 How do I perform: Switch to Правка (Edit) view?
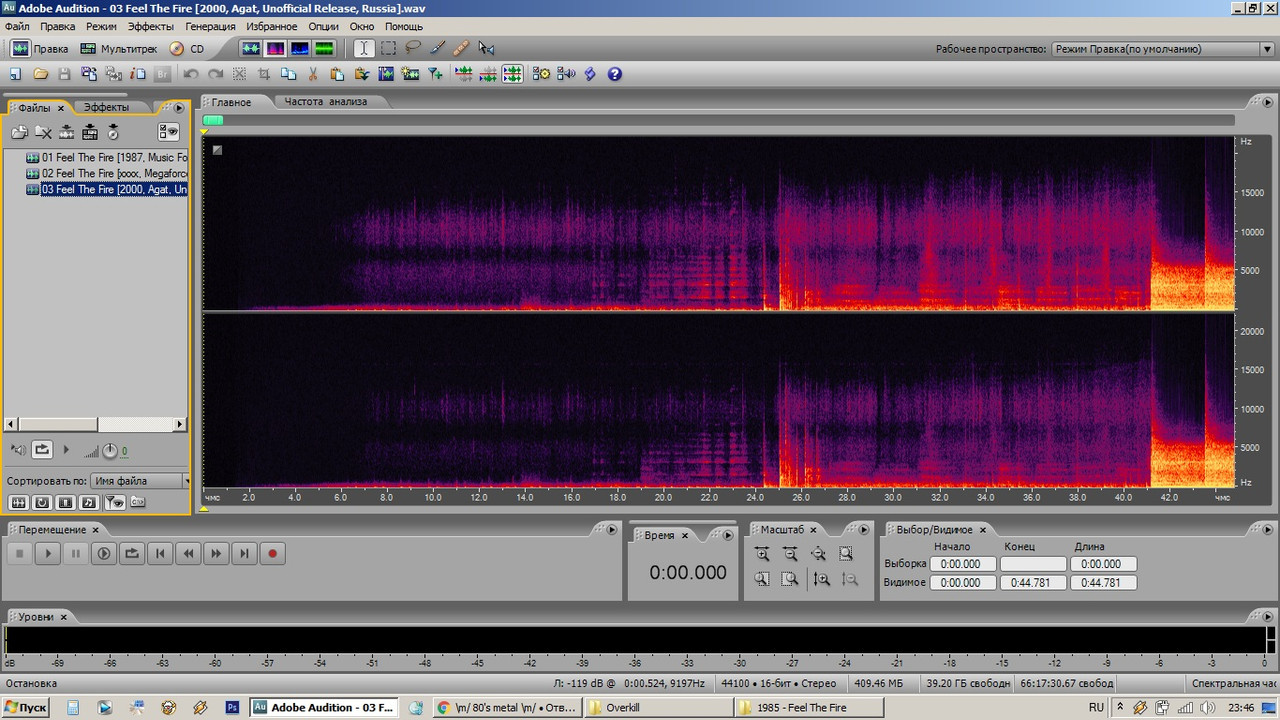click(40, 48)
